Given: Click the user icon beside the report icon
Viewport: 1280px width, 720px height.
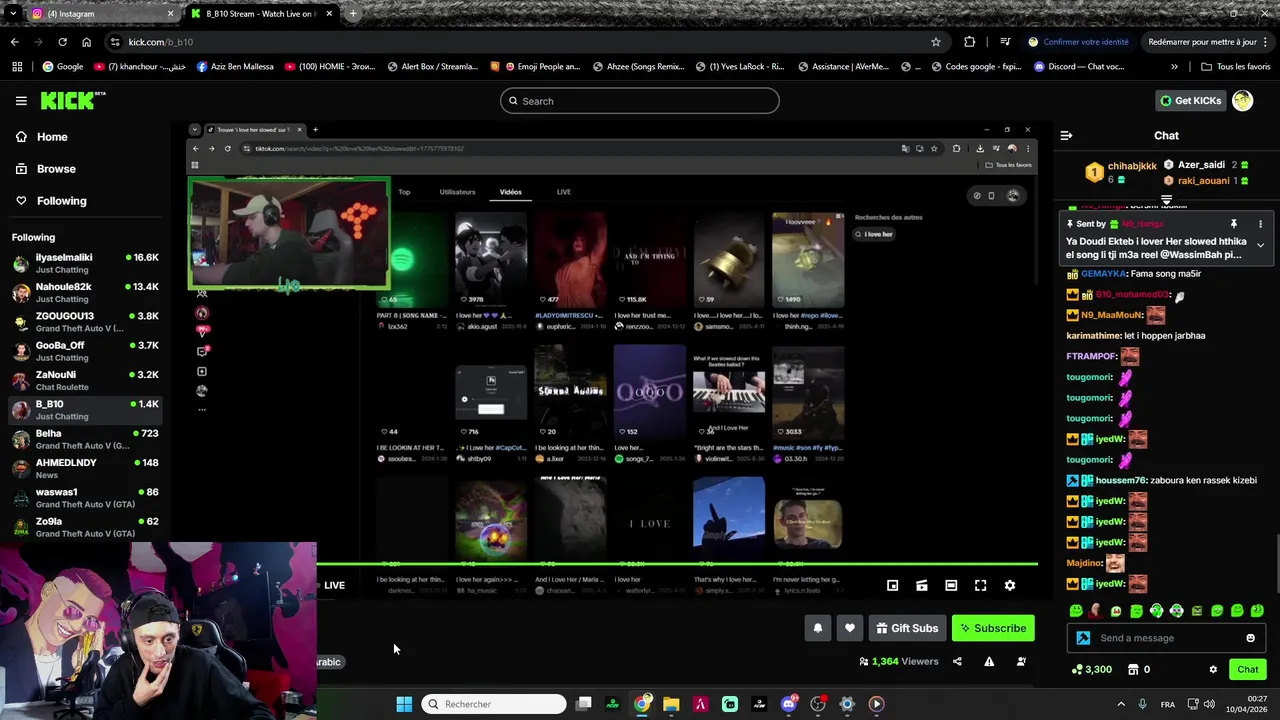Looking at the screenshot, I should pos(1021,661).
